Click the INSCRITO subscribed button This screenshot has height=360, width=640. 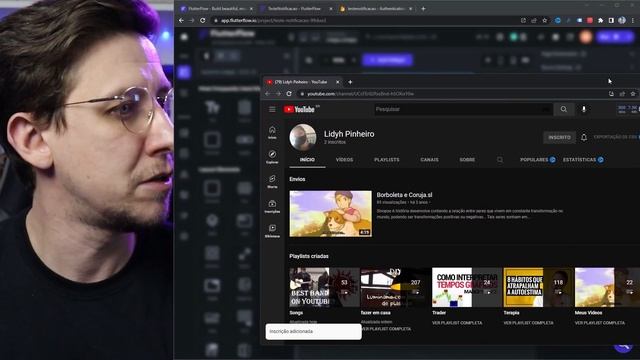pos(559,138)
